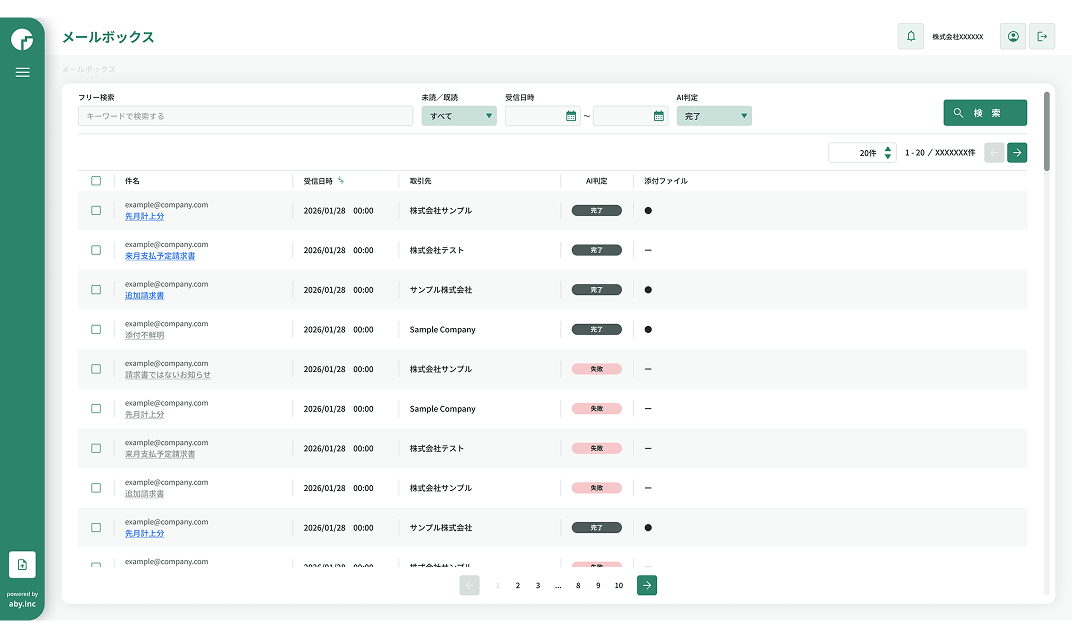Open the hamburger menu in the sidebar

23,72
